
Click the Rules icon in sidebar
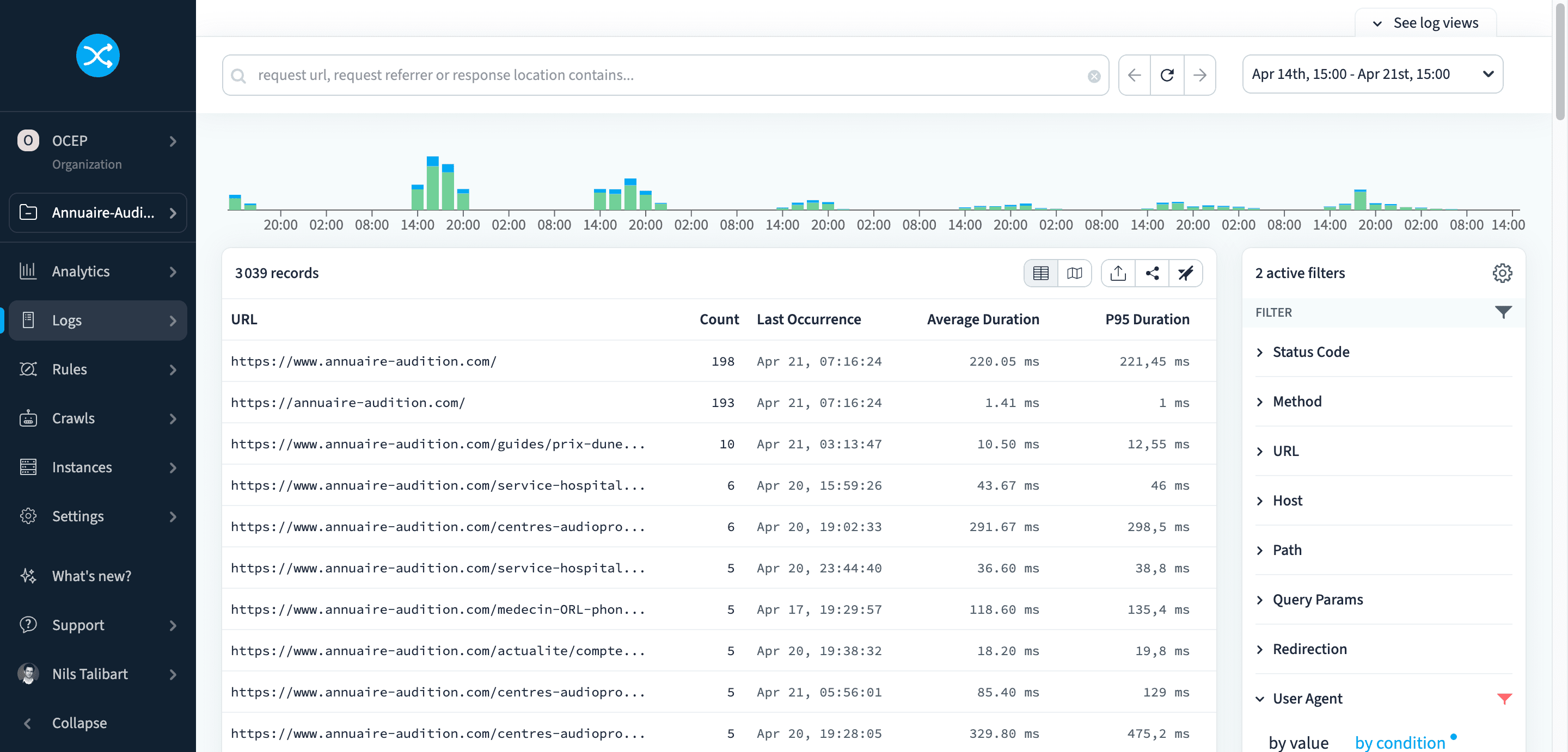pos(28,369)
